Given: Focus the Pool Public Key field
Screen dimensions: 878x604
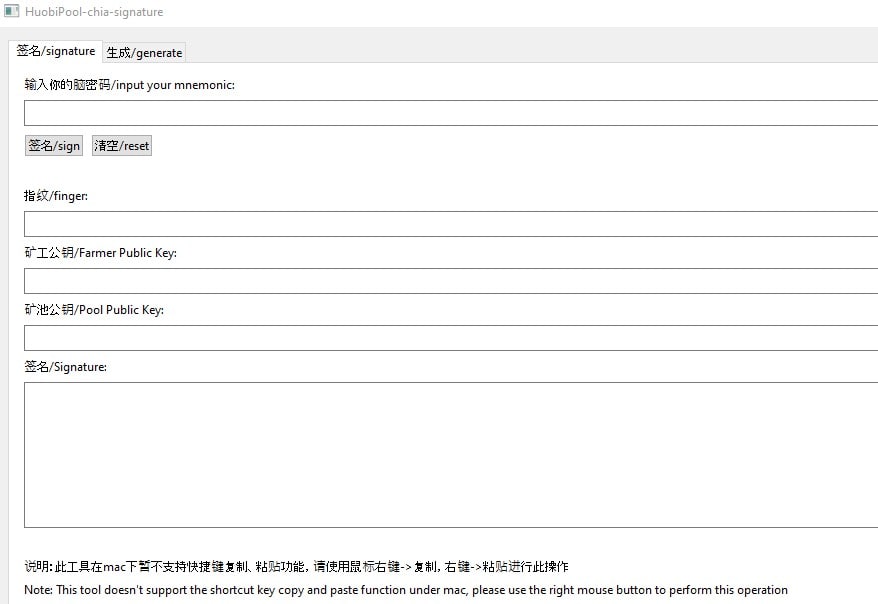Looking at the screenshot, I should pos(451,338).
